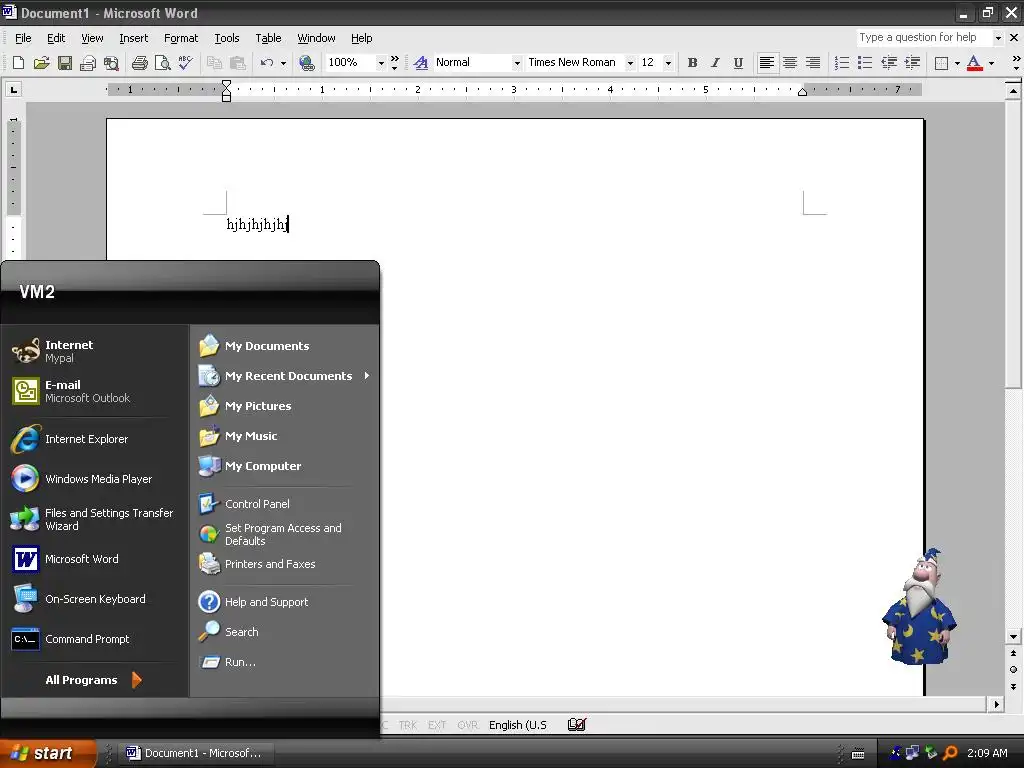Toggle TRK track changes in status bar
Viewport: 1024px width, 768px height.
click(x=408, y=725)
